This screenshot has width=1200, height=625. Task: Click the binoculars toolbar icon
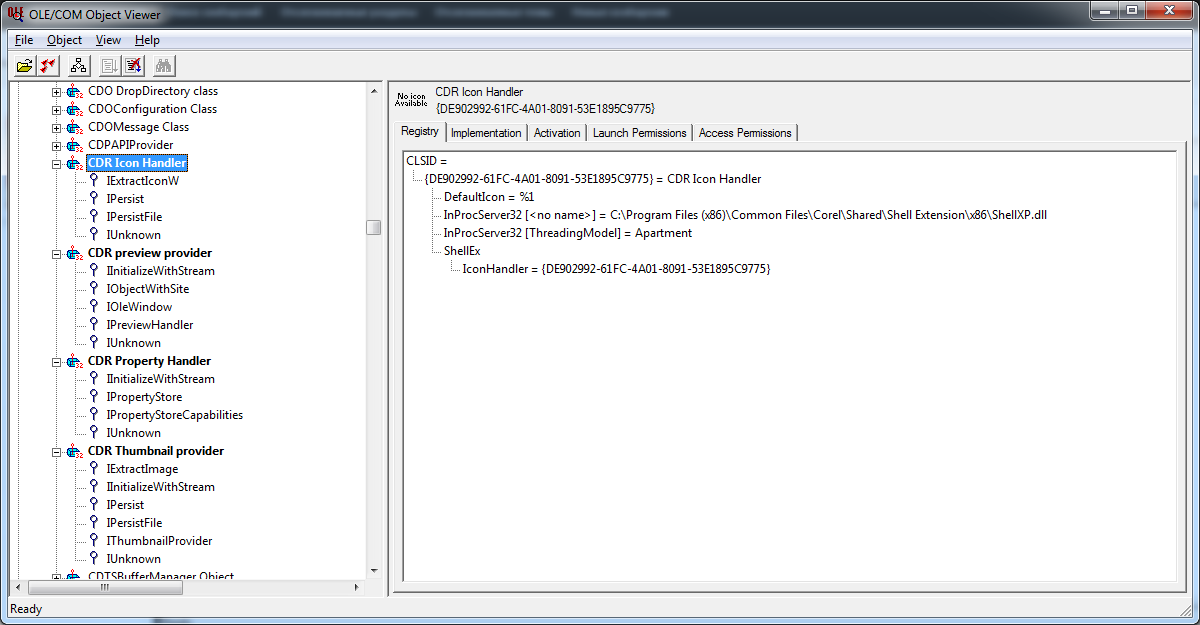coord(165,66)
